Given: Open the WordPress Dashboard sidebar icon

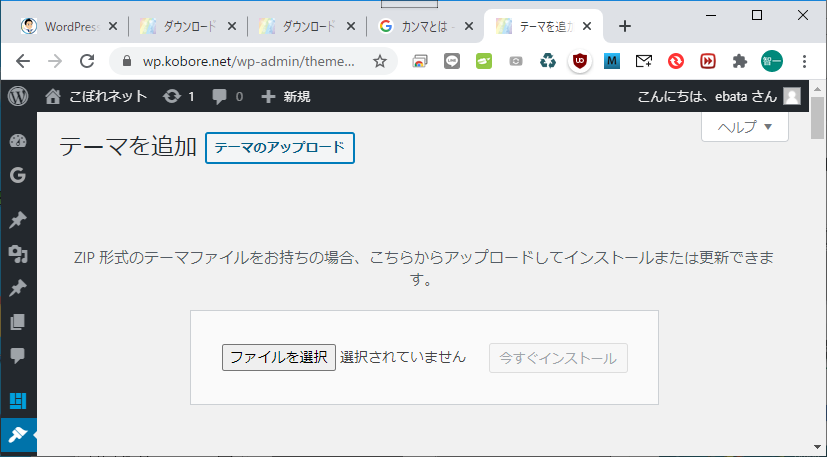Looking at the screenshot, I should click(17, 141).
